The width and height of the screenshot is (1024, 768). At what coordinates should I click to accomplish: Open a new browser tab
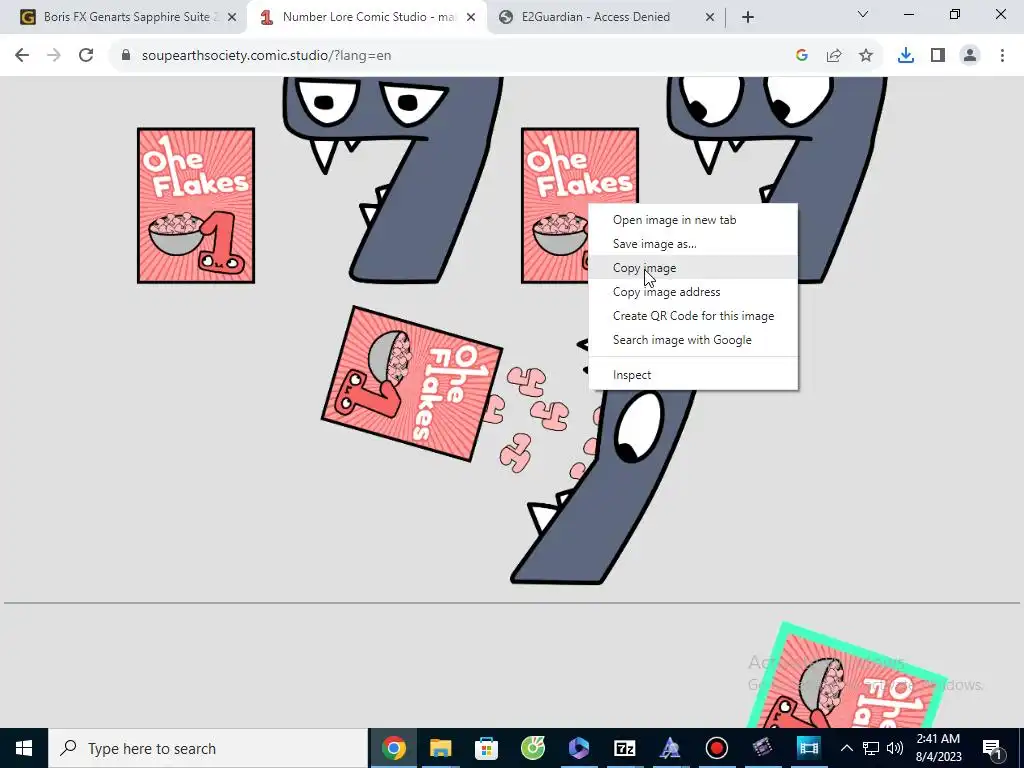(x=748, y=17)
